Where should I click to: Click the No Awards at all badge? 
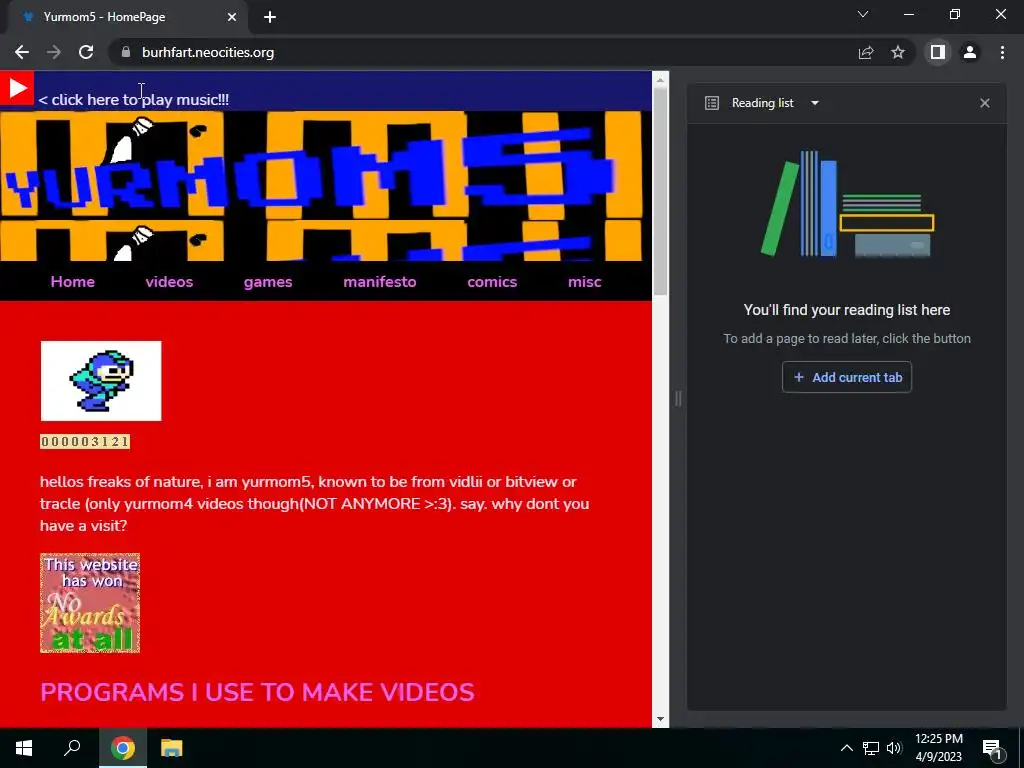pyautogui.click(x=90, y=603)
